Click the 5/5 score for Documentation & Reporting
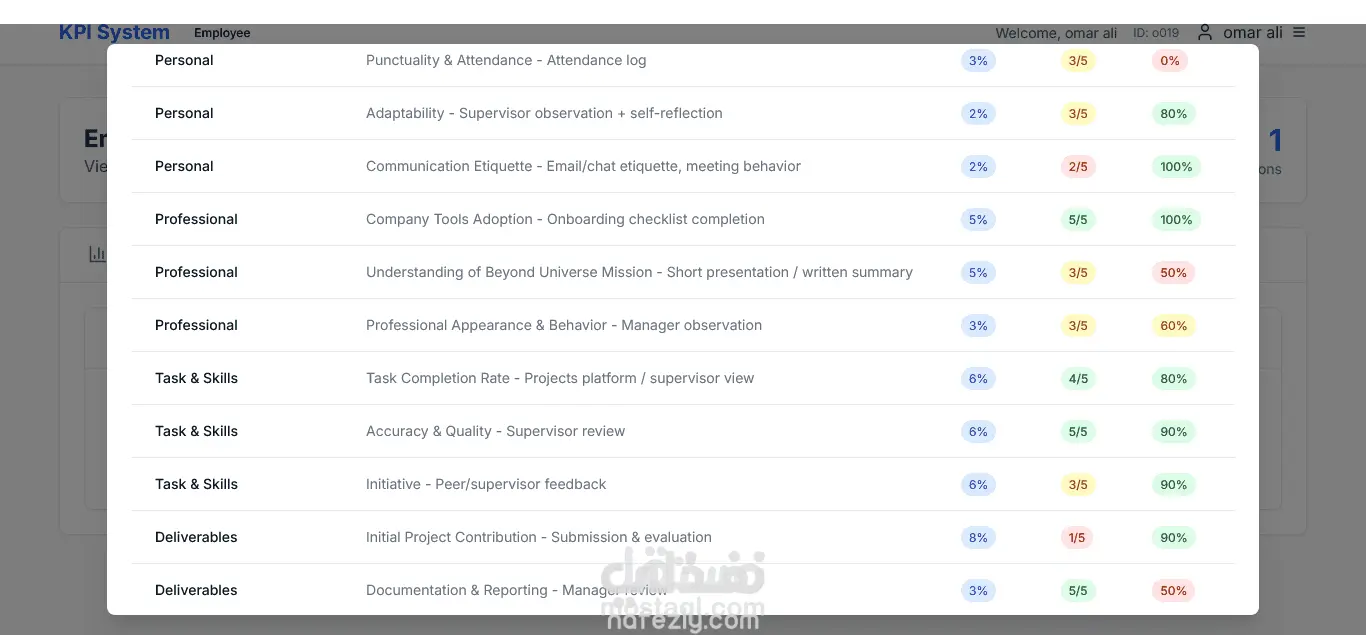 pyautogui.click(x=1078, y=591)
